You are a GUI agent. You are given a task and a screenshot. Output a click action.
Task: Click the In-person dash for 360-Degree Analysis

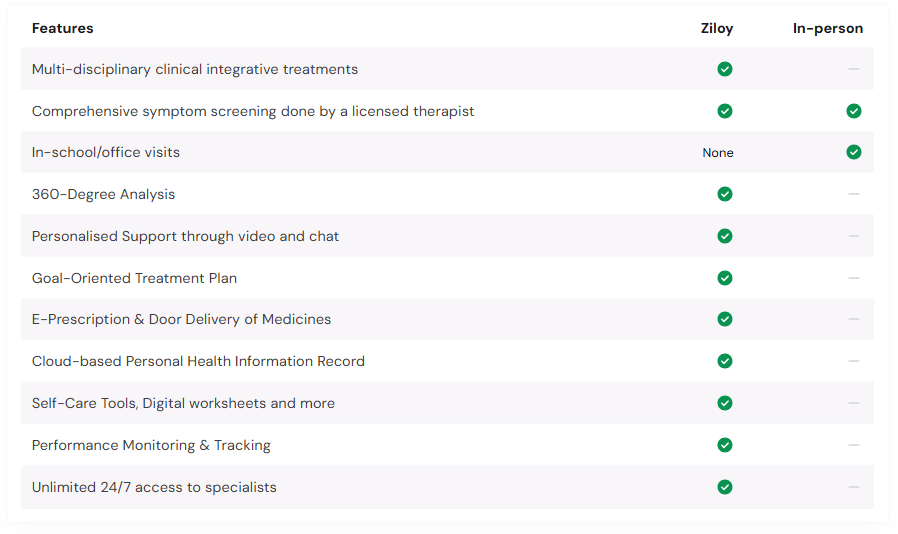[853, 194]
